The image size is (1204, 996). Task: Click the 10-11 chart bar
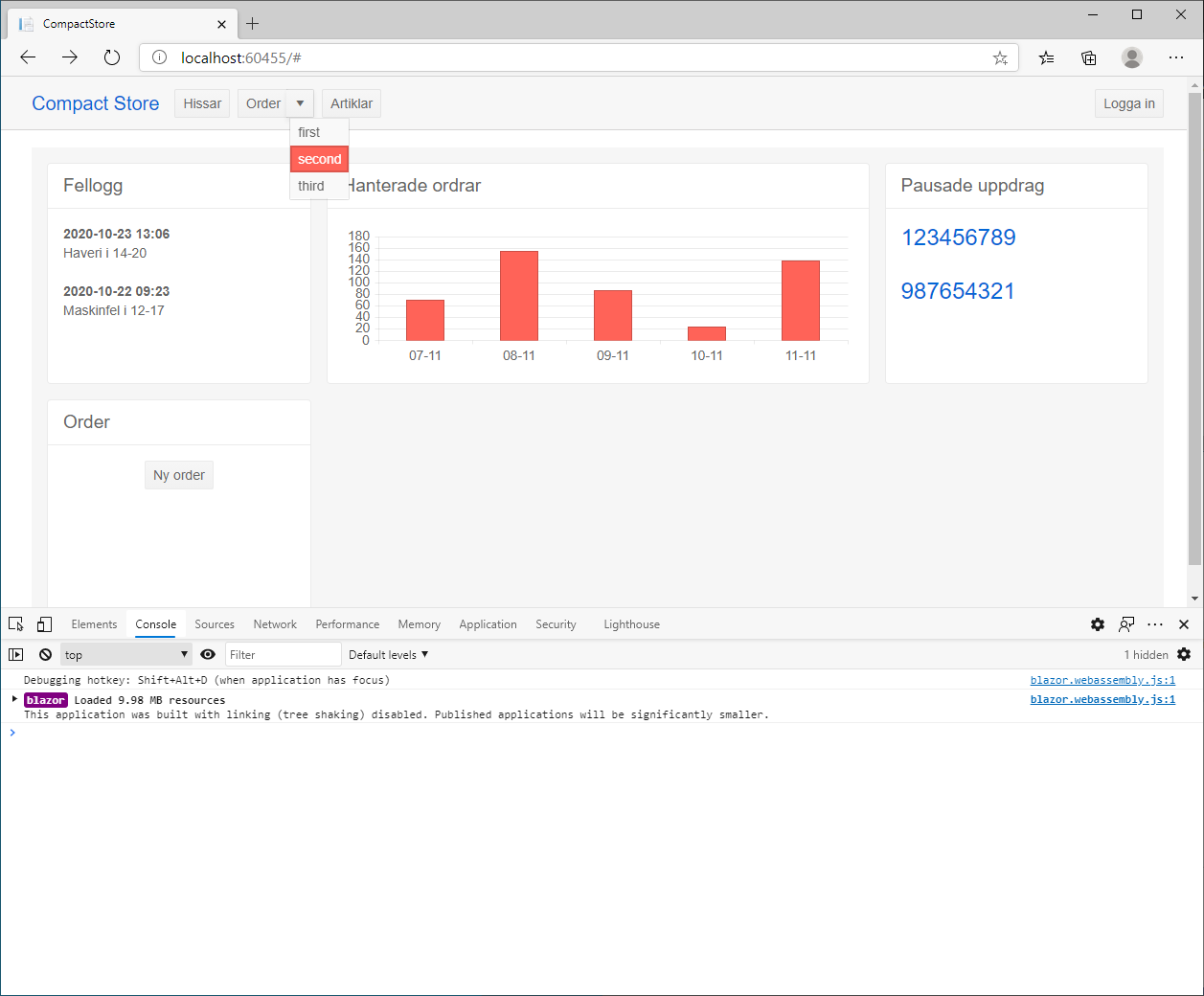[x=707, y=333]
